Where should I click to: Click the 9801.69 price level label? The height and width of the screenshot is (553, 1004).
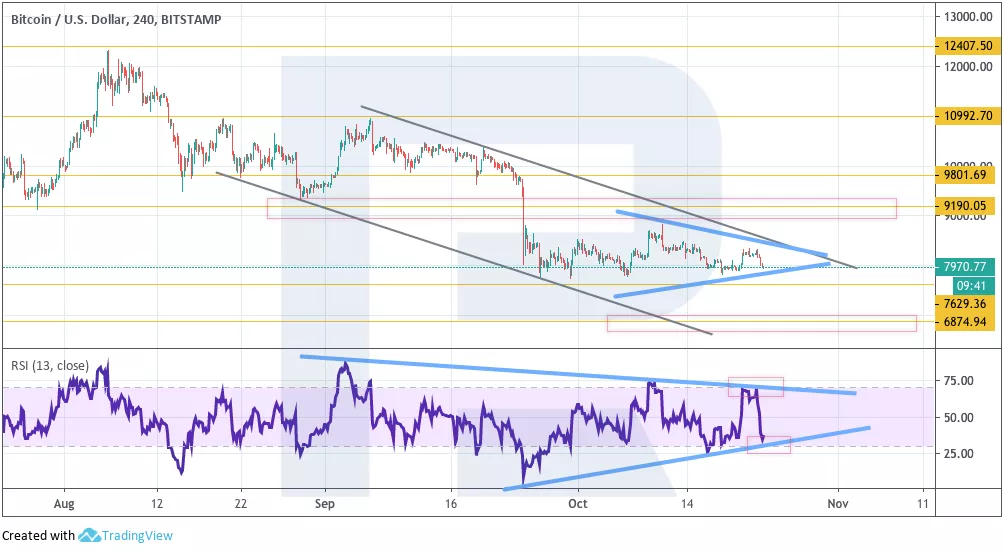966,175
